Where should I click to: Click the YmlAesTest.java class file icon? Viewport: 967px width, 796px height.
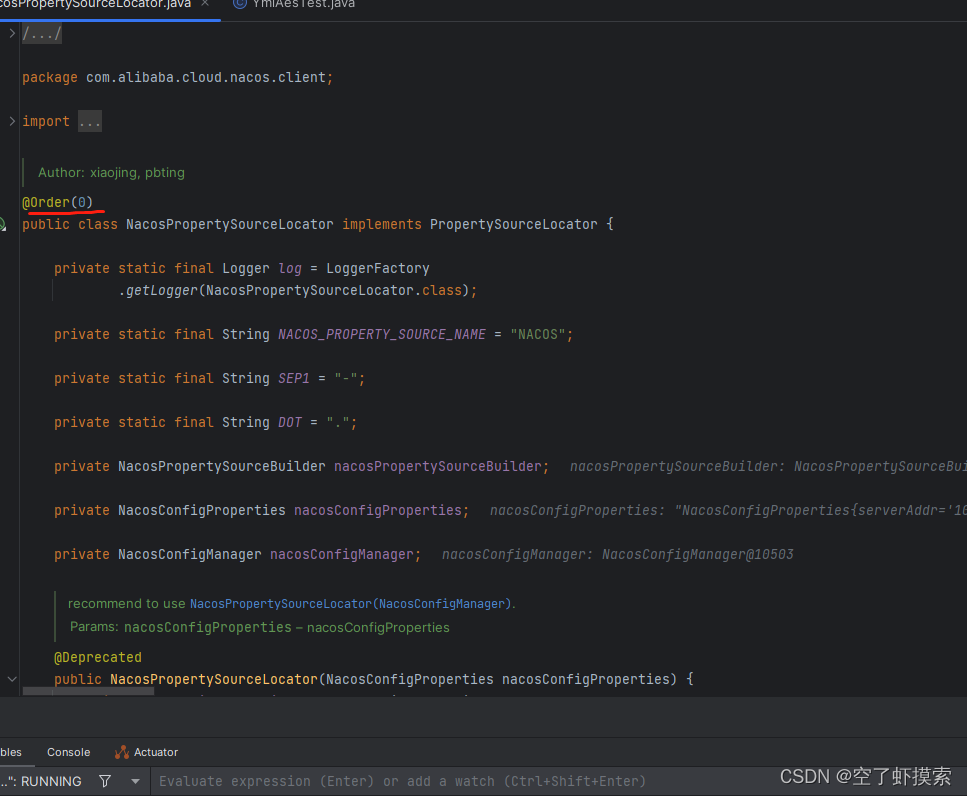point(240,4)
